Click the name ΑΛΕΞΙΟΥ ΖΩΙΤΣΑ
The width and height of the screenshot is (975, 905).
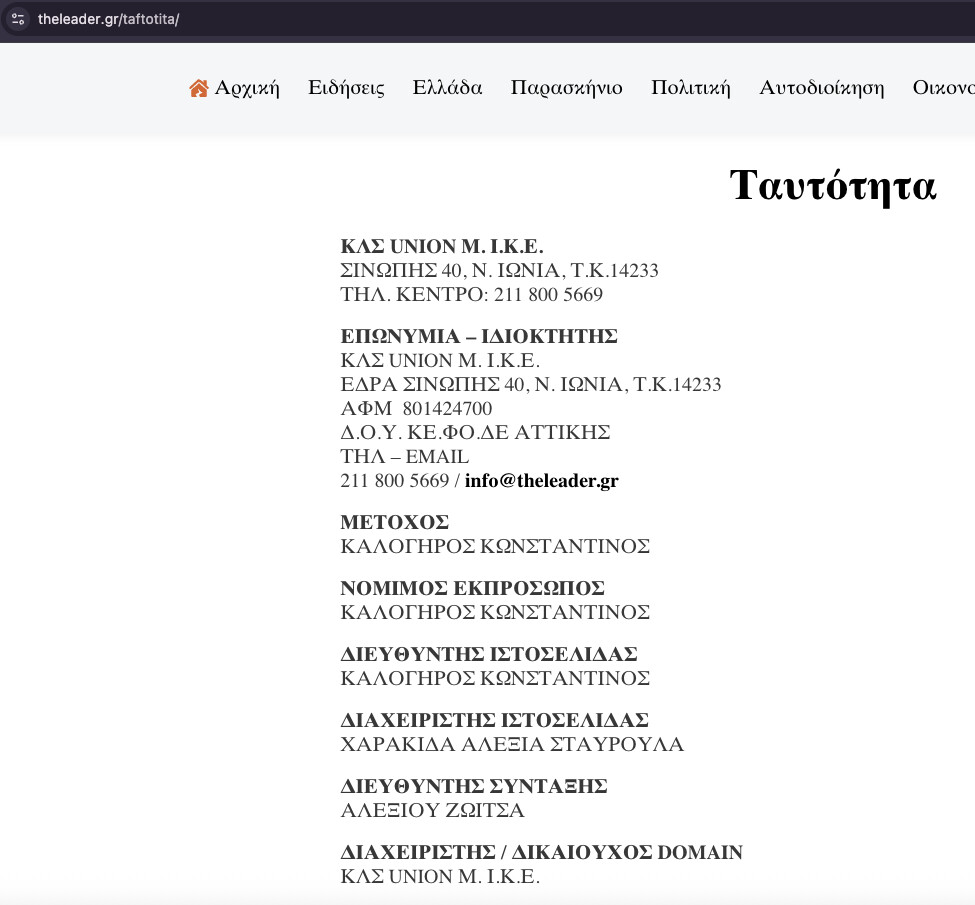[x=432, y=810]
